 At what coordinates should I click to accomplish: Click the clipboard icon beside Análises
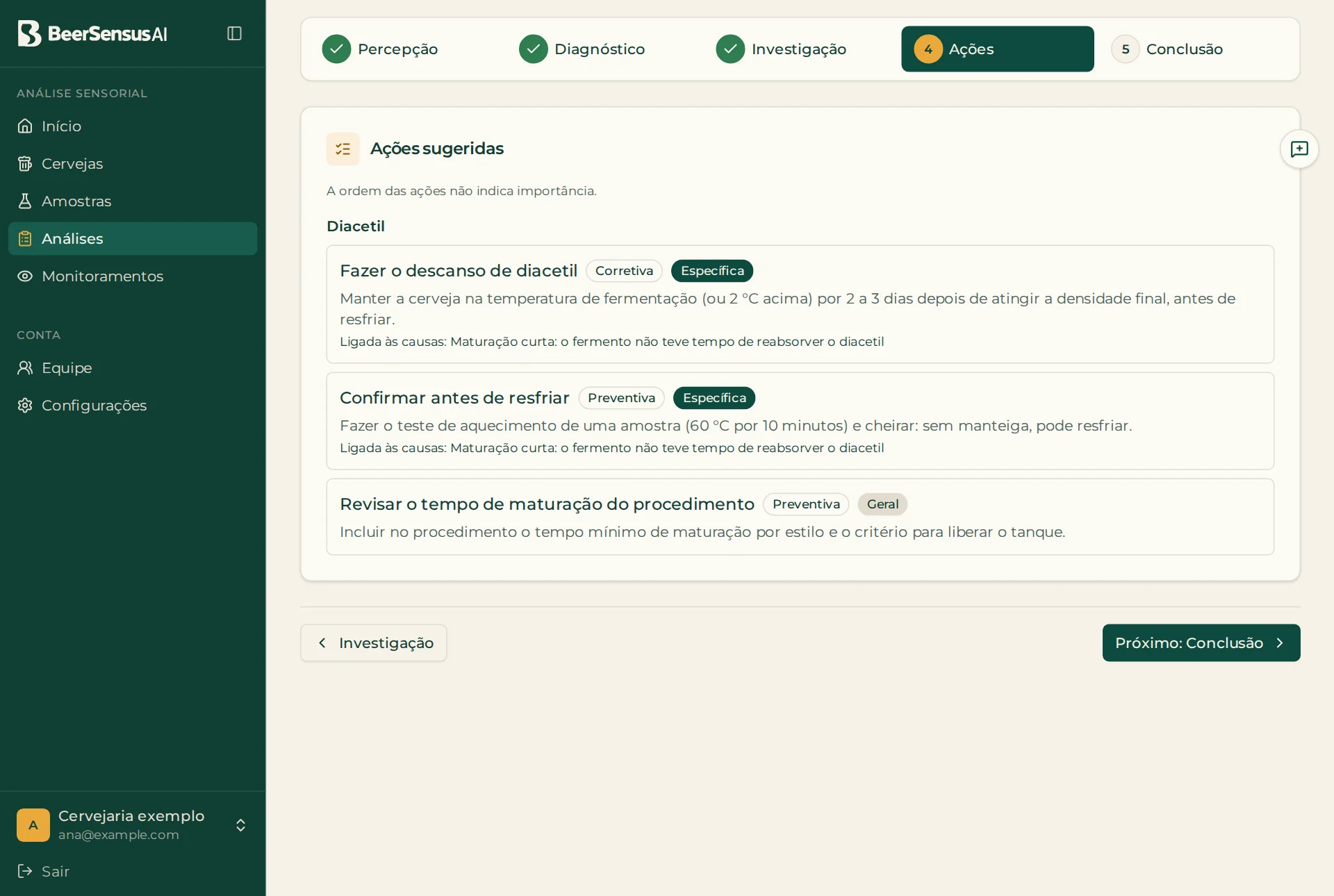(25, 238)
